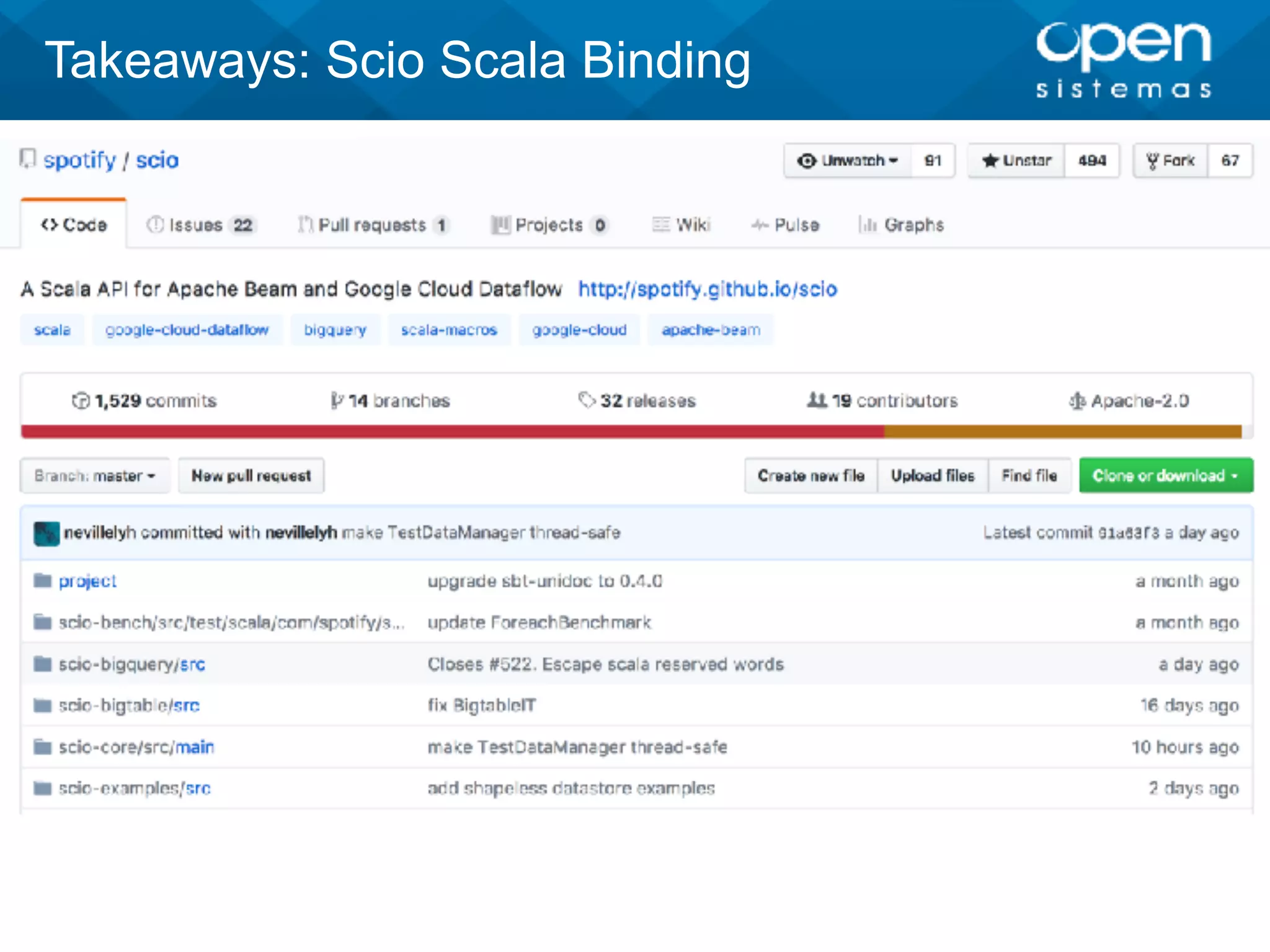This screenshot has height=952, width=1270.
Task: Open the Clone or download menu
Action: pyautogui.click(x=1165, y=476)
